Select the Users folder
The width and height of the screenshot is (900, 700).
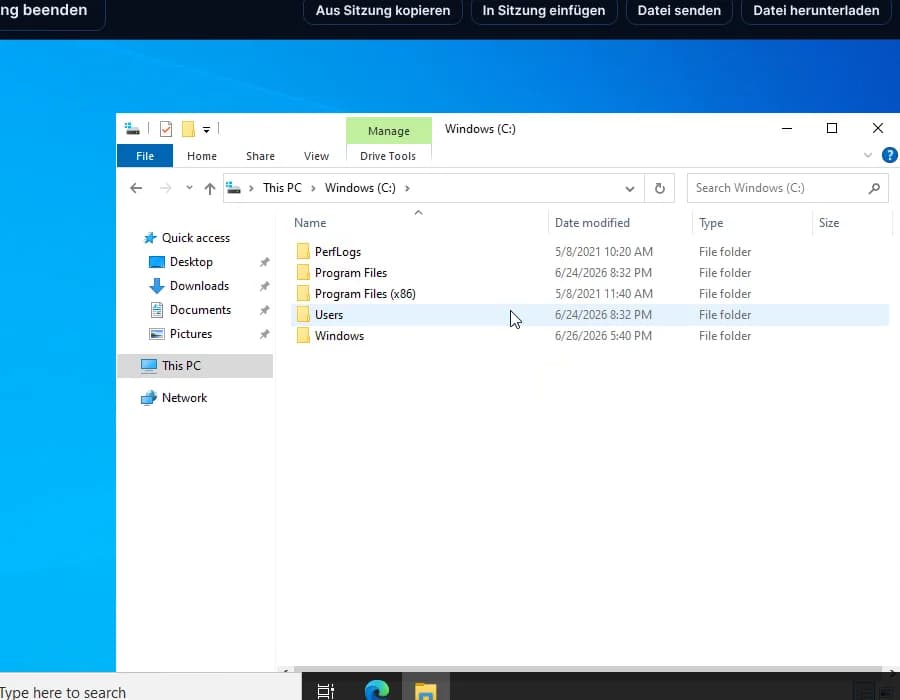[x=590, y=315]
